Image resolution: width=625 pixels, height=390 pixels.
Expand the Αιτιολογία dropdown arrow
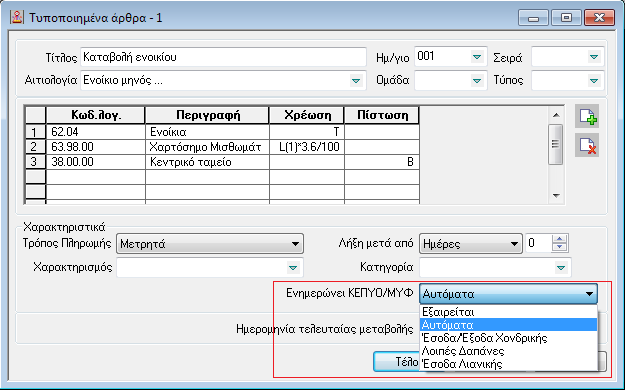(356, 81)
